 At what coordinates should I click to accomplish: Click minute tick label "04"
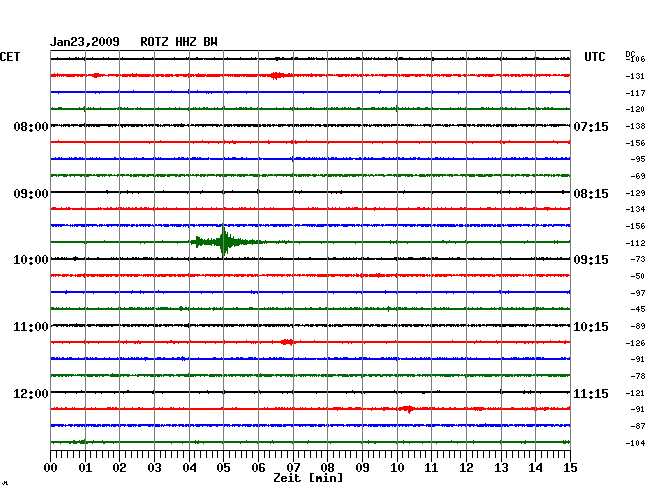click(189, 467)
